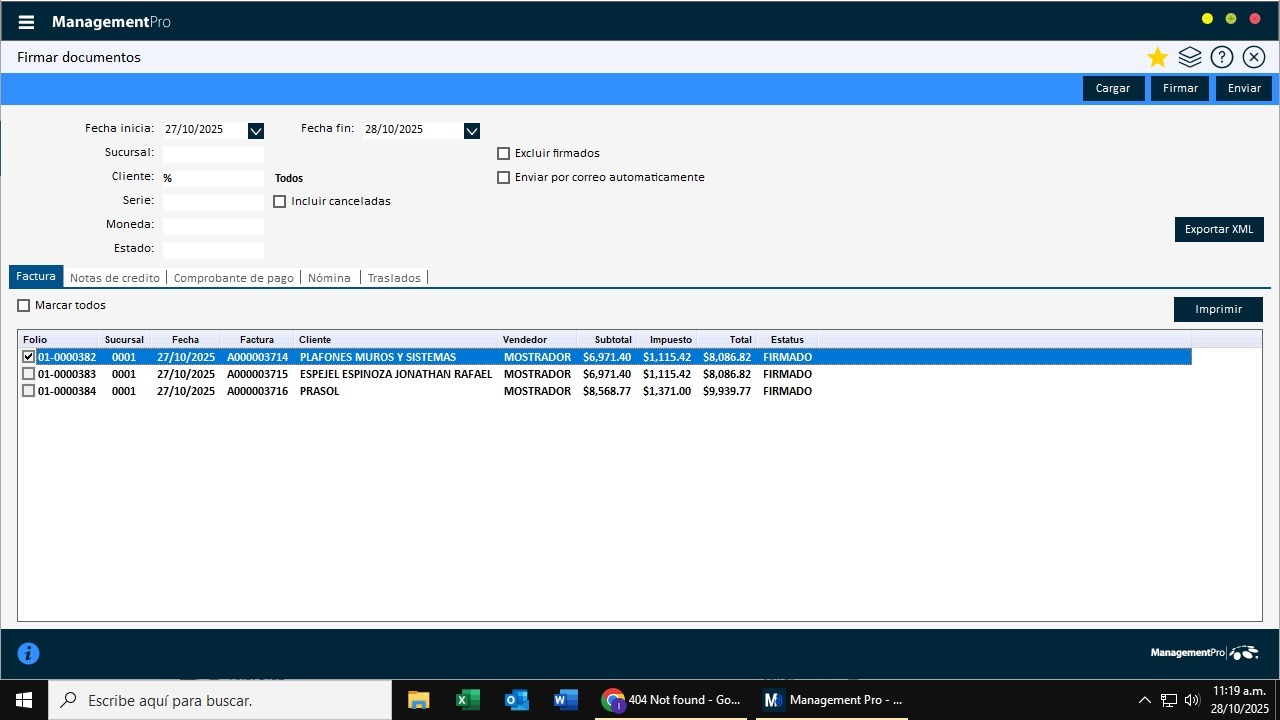
Task: Click into the Sucursal input field
Action: (x=213, y=155)
